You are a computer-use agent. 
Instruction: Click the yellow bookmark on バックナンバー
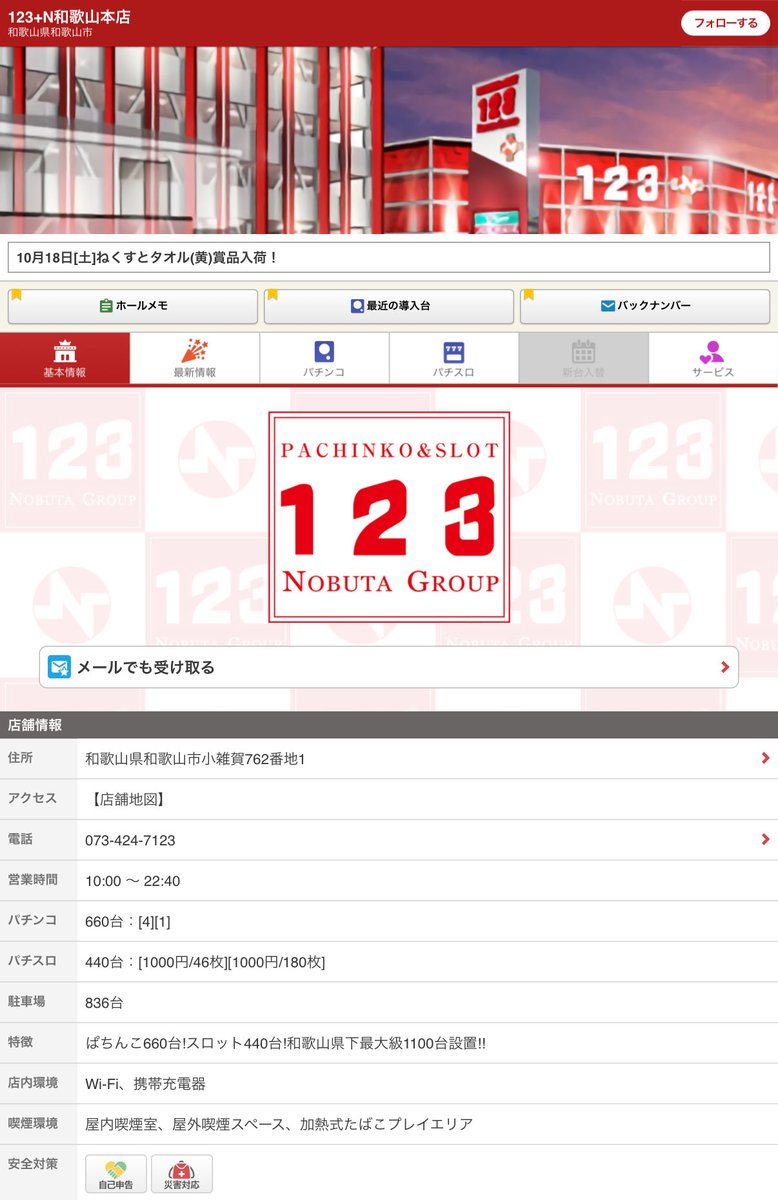click(x=528, y=295)
